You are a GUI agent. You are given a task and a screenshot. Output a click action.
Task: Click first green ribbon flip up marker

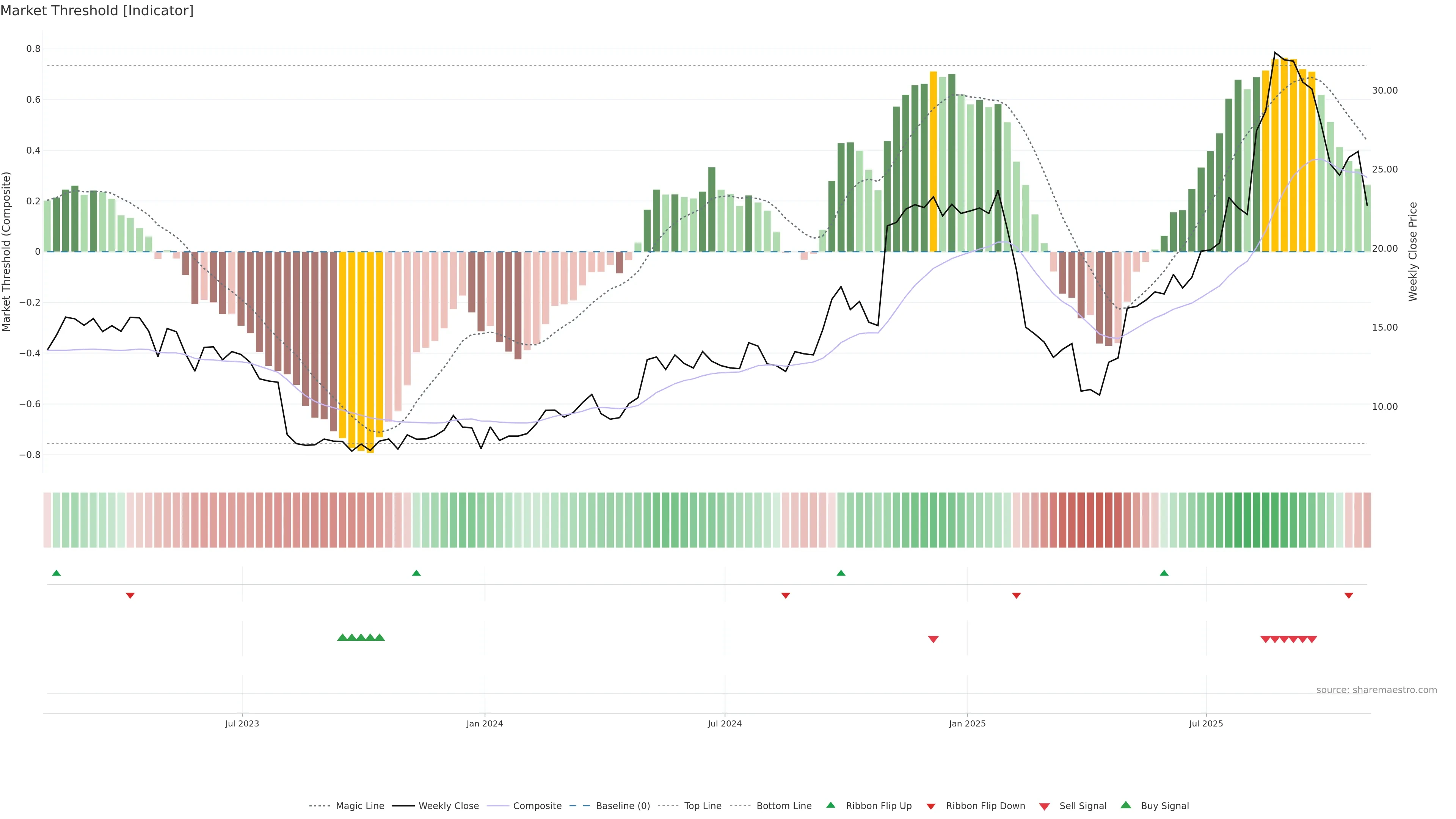[x=56, y=573]
